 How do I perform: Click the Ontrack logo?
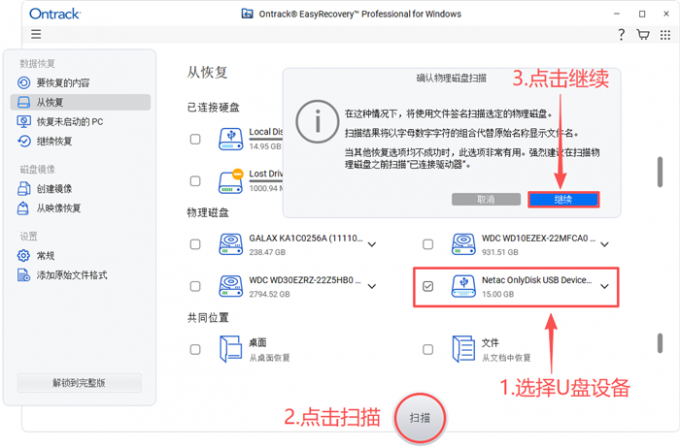point(55,14)
